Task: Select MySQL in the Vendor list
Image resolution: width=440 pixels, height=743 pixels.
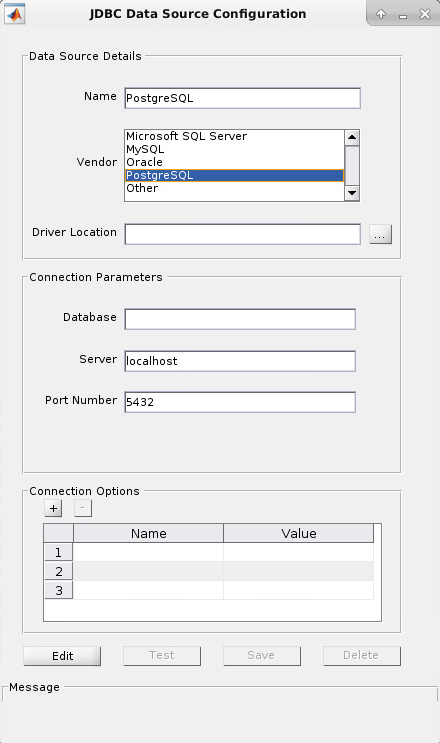Action: (234, 149)
